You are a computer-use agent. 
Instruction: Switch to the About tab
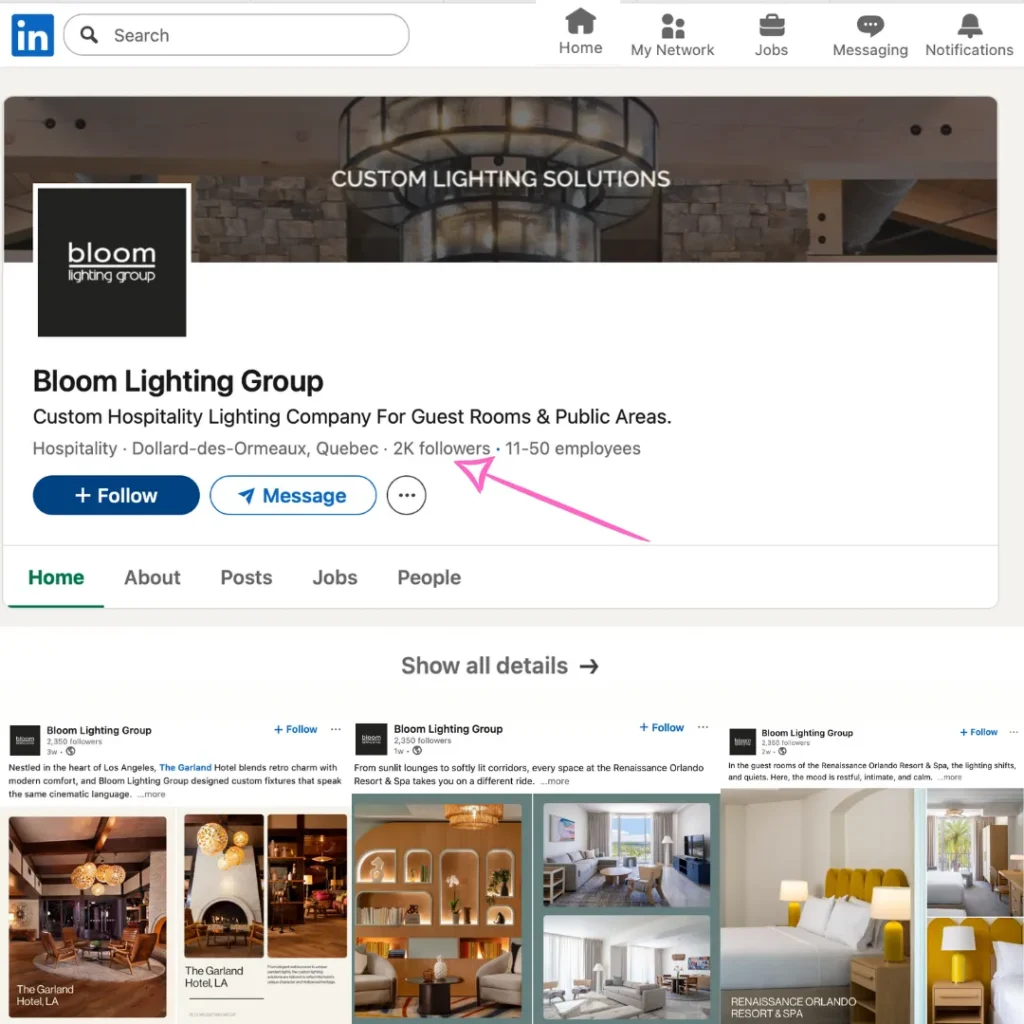pos(152,578)
